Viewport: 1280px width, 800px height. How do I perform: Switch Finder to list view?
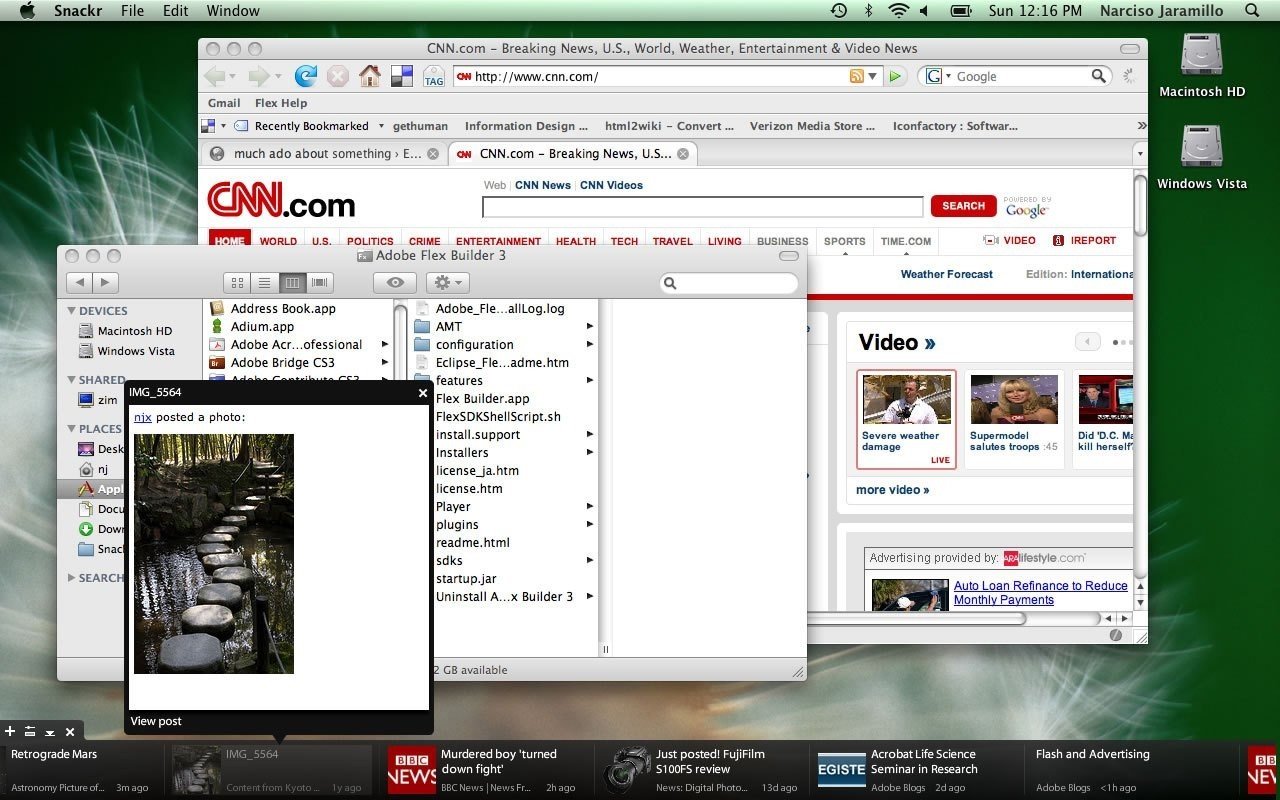[x=264, y=283]
